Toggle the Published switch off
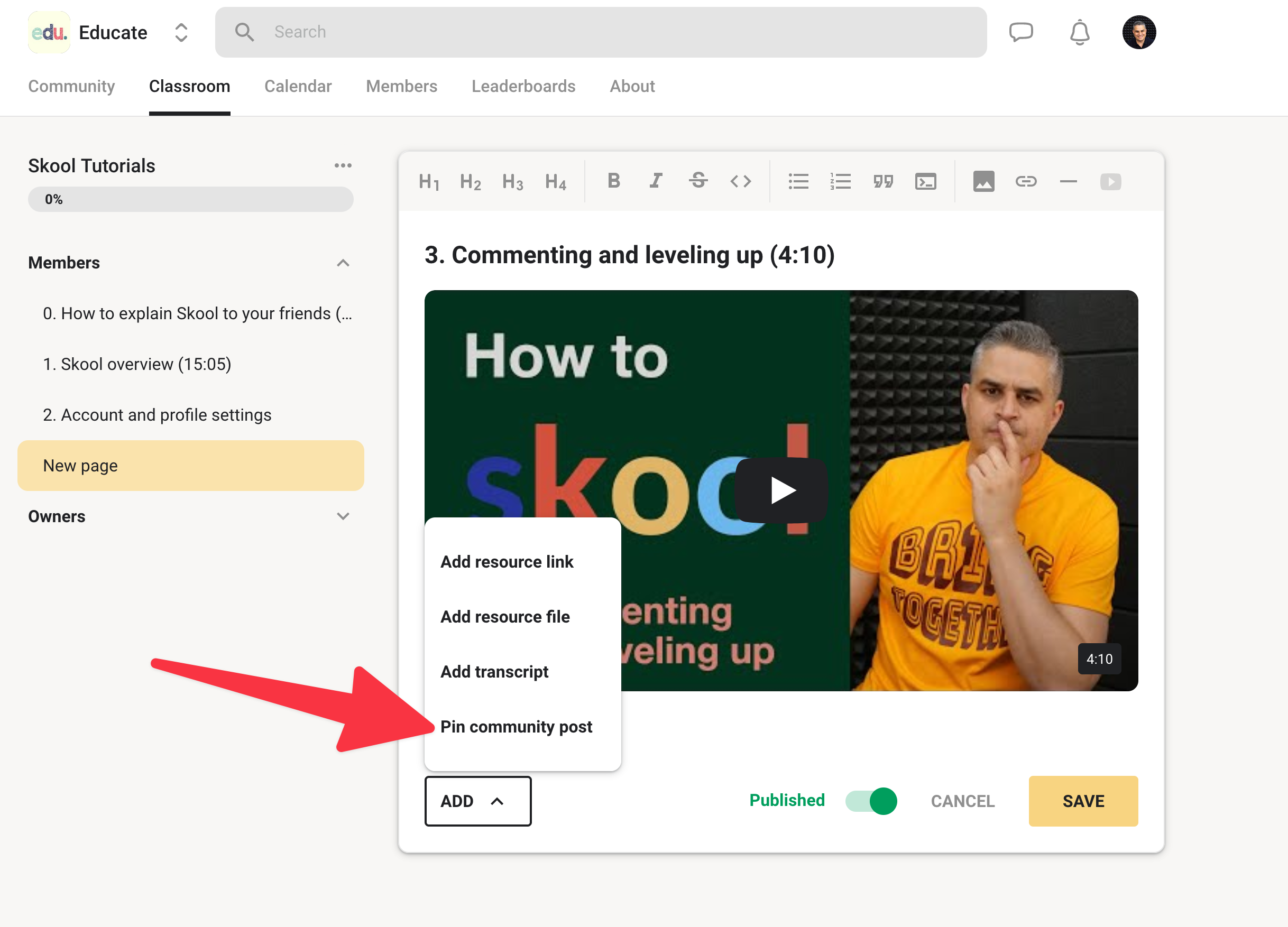 pyautogui.click(x=871, y=800)
